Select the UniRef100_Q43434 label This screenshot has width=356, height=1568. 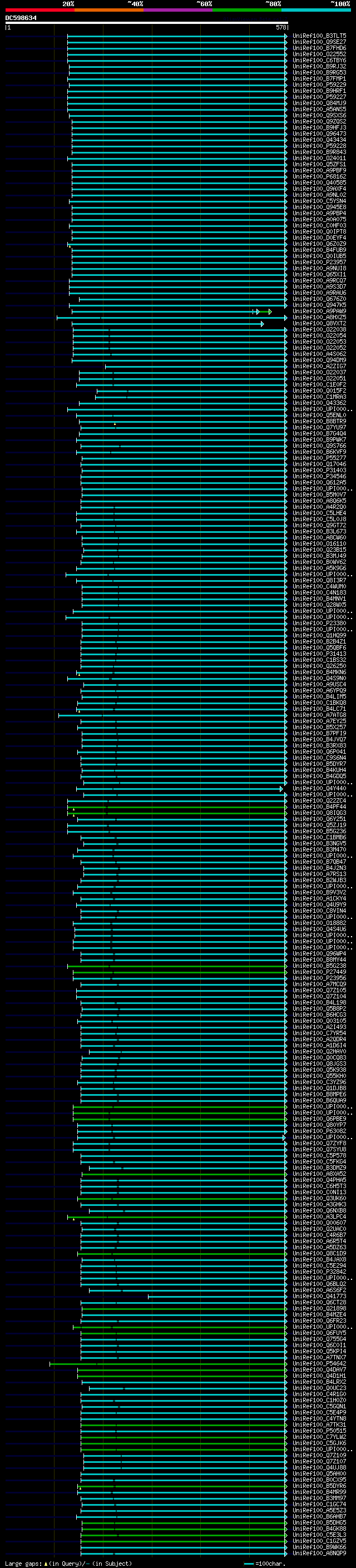(319, 140)
